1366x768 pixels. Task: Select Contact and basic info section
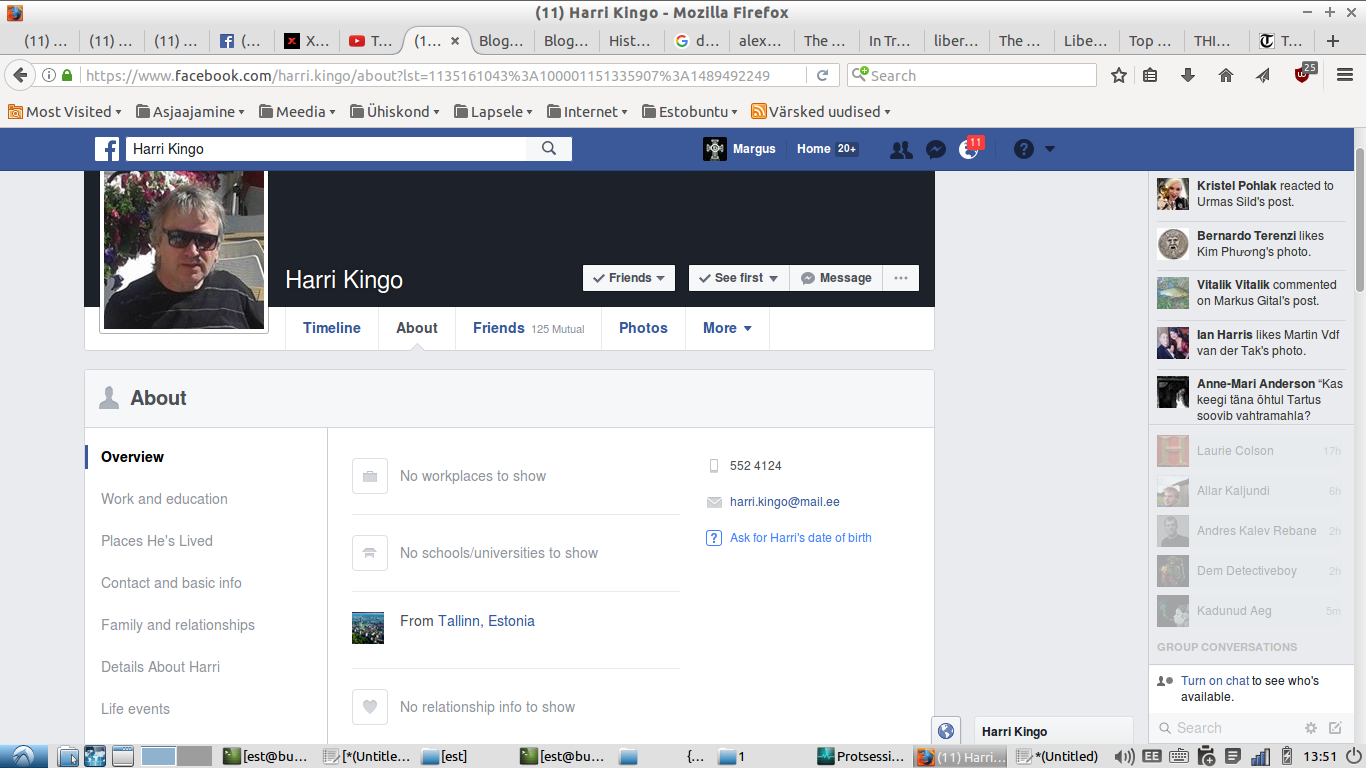tap(171, 583)
